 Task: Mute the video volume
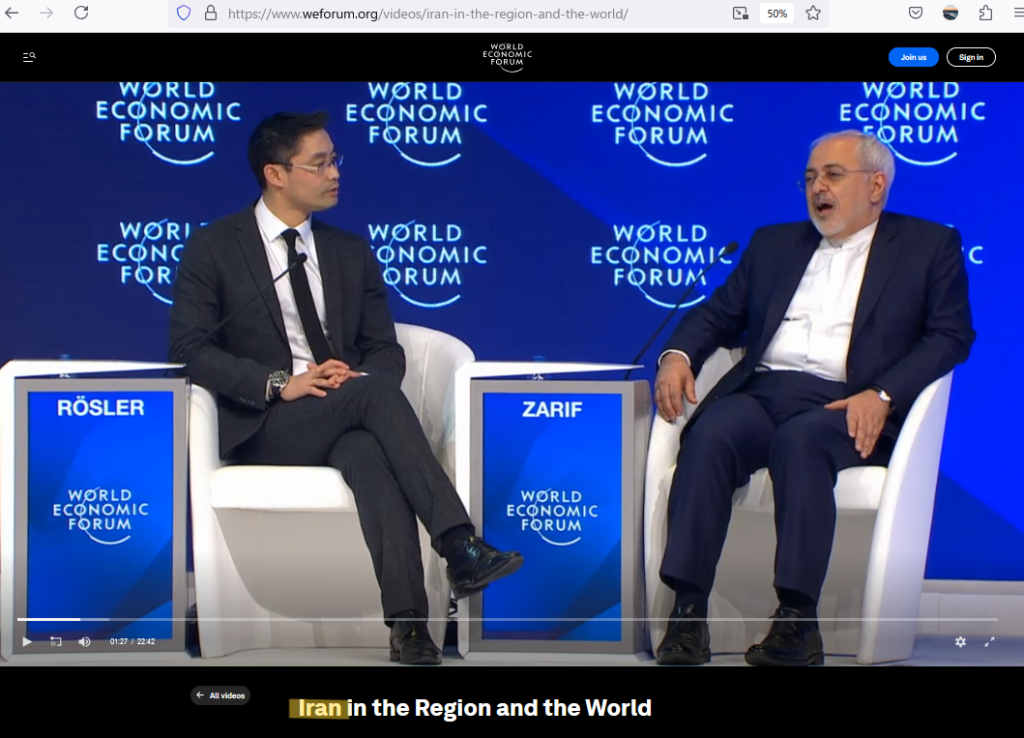coord(84,641)
